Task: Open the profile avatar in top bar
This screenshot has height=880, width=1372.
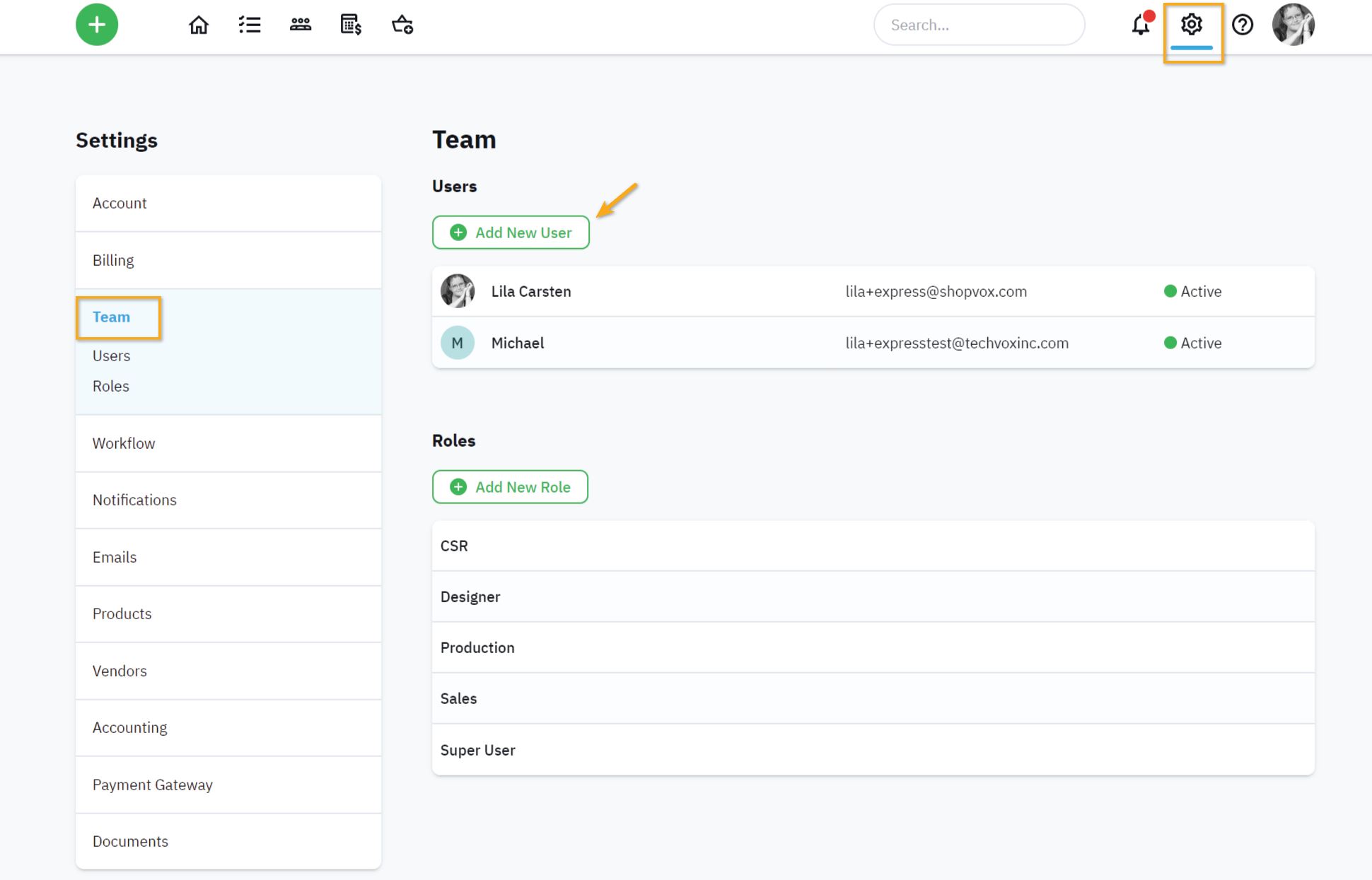Action: [x=1293, y=25]
